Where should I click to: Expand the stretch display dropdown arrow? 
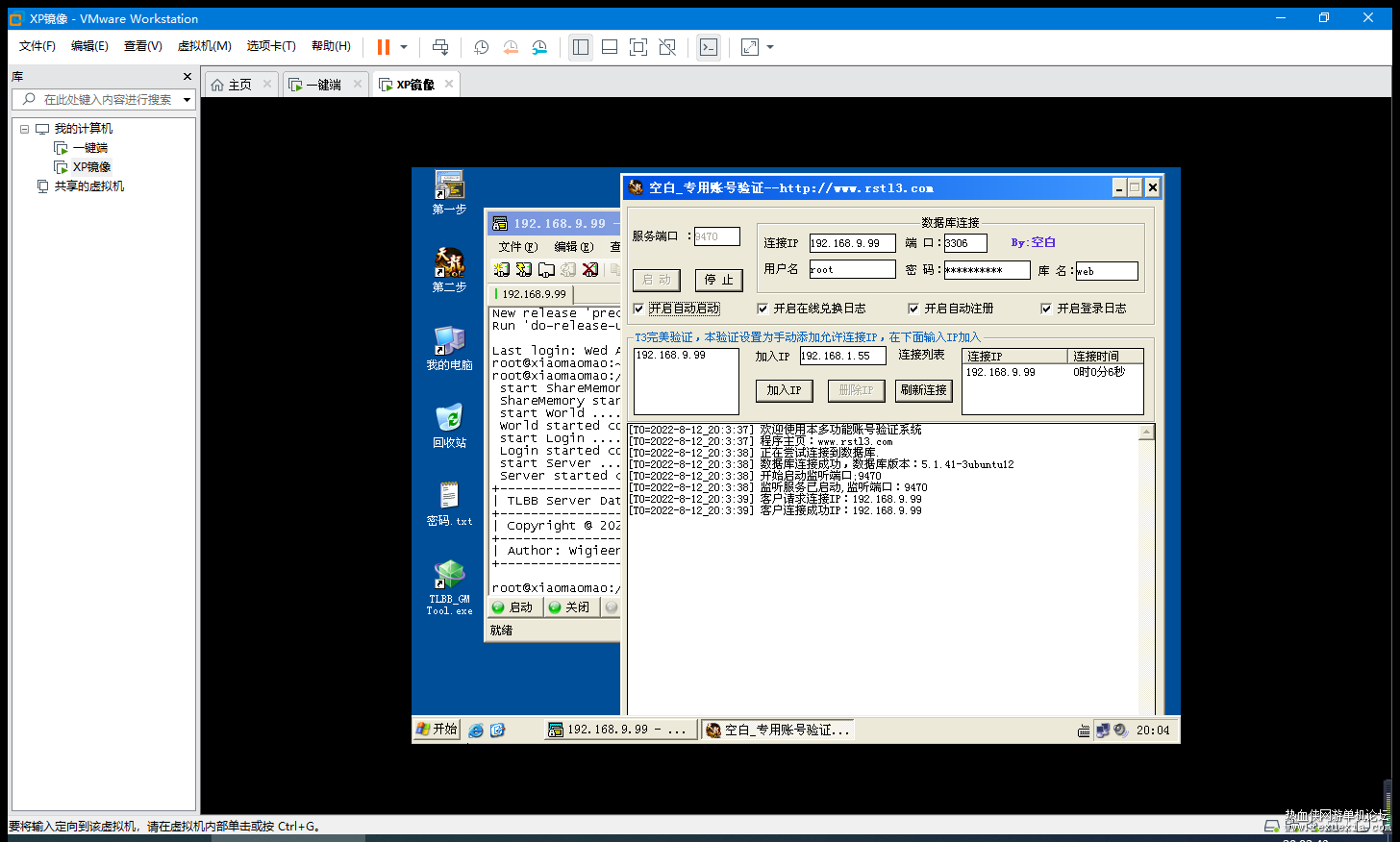coord(770,47)
